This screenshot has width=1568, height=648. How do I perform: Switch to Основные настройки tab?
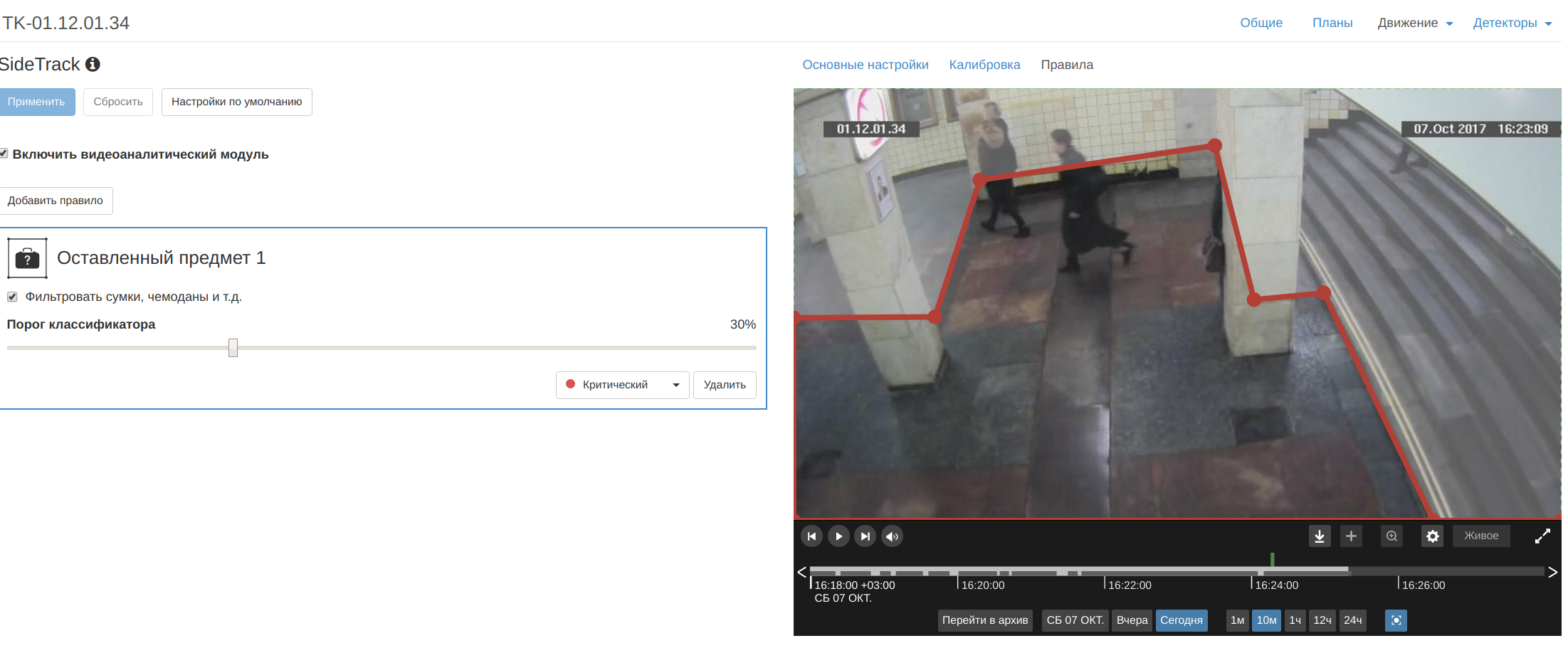865,65
